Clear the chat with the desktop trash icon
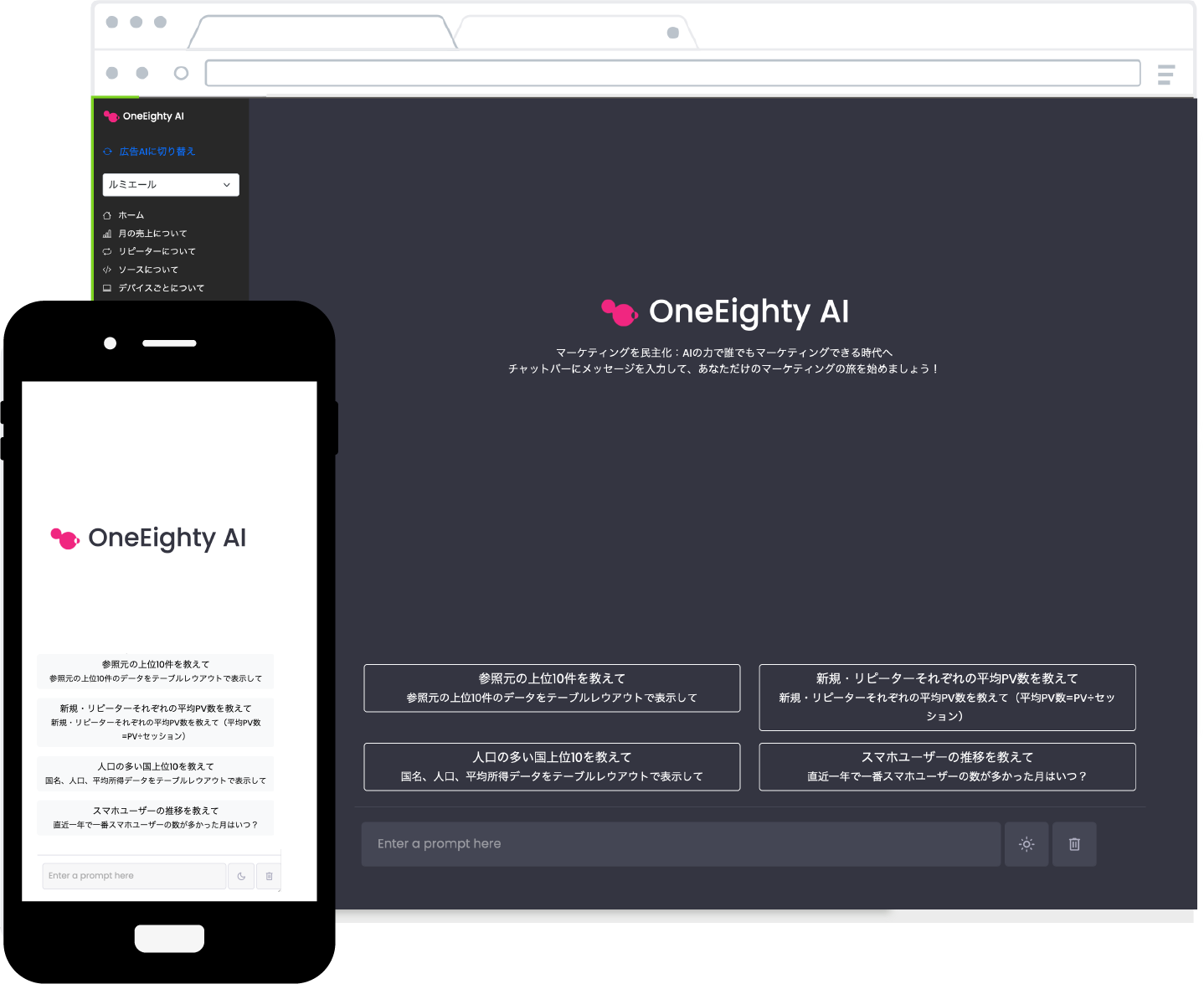The height and width of the screenshot is (984, 1204). (x=1074, y=844)
